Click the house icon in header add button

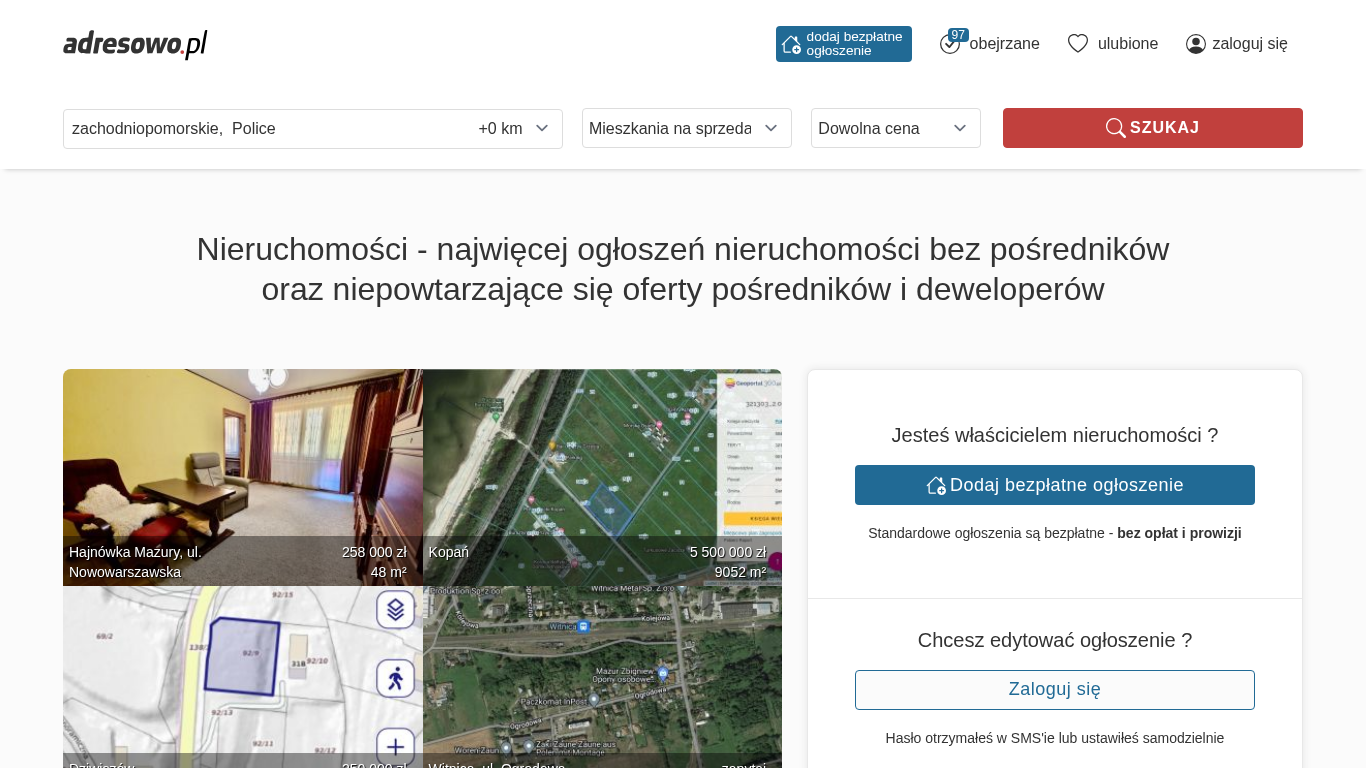pyautogui.click(x=791, y=44)
